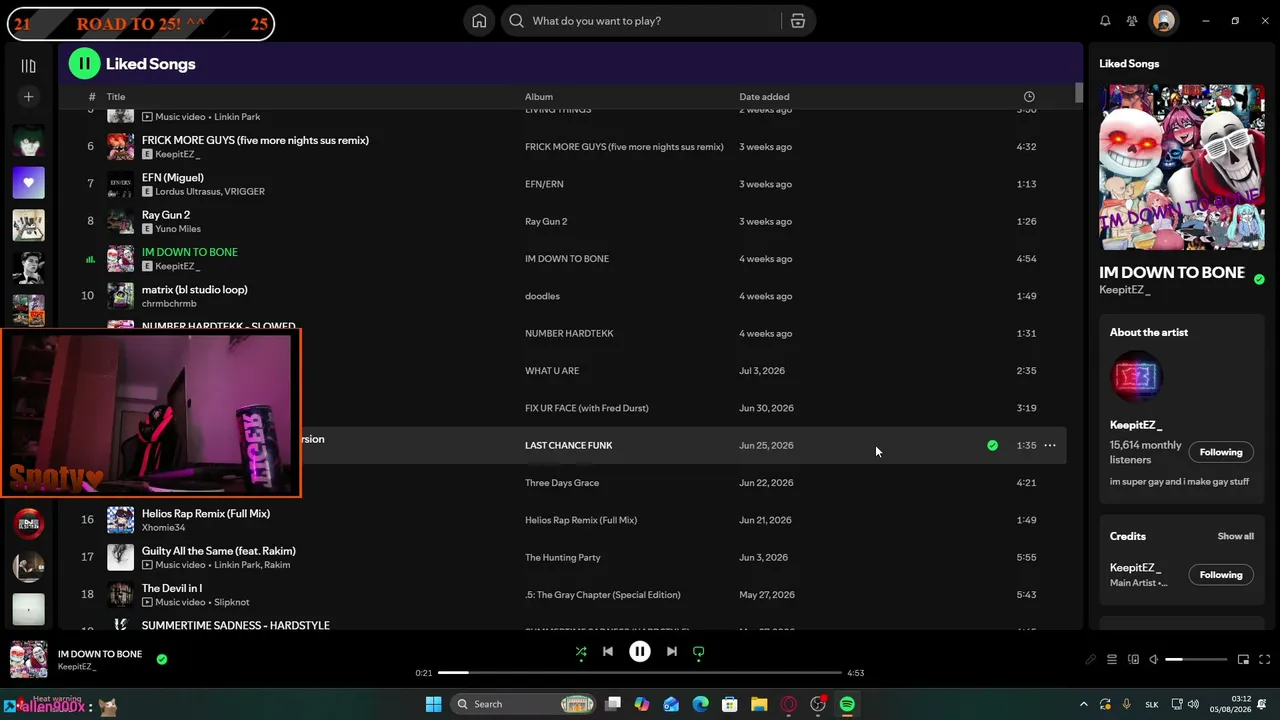Enter full screen mode
This screenshot has width=1280, height=720.
[x=1265, y=660]
